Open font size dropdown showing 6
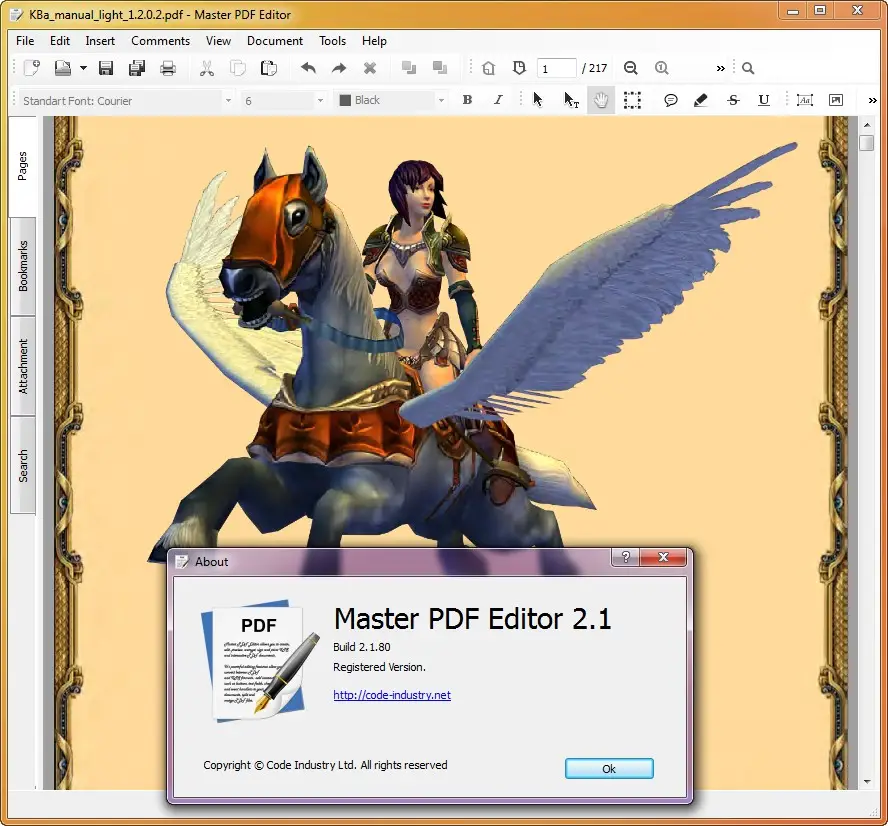This screenshot has width=888, height=826. (x=283, y=101)
